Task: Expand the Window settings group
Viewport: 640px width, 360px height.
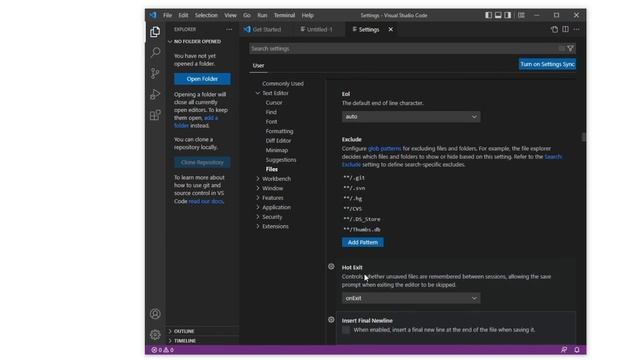Action: 258,188
